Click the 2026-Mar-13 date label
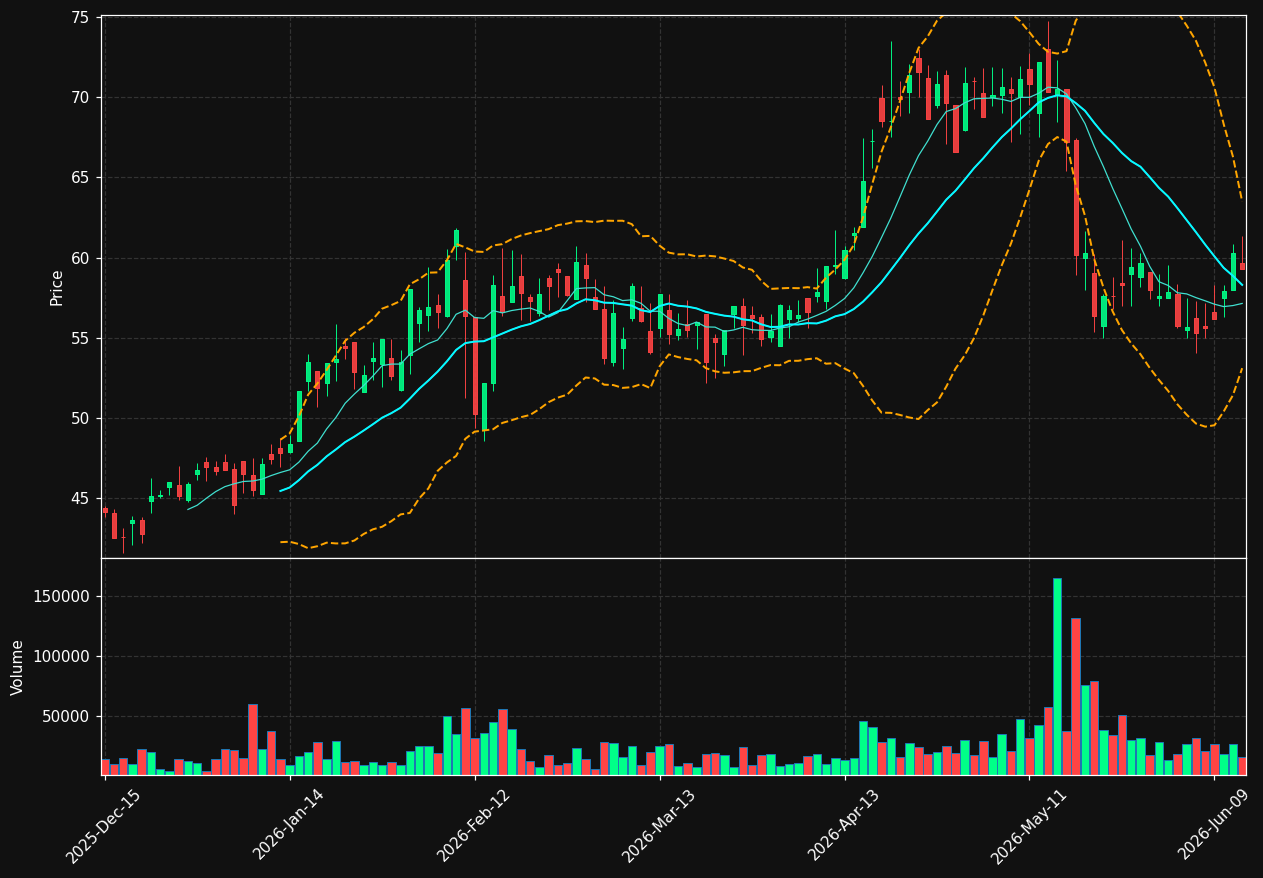 point(659,825)
